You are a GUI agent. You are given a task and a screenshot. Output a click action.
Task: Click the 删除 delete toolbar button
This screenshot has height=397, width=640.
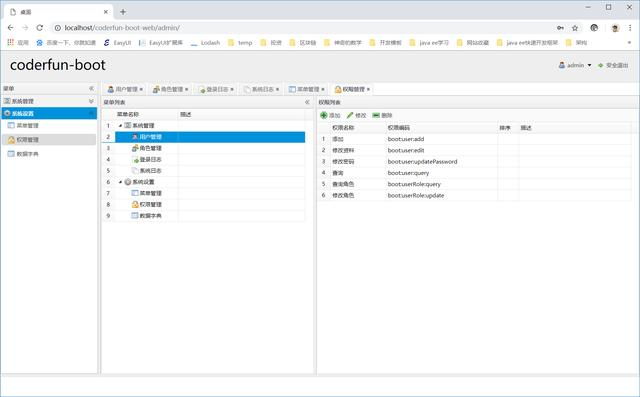tap(382, 115)
